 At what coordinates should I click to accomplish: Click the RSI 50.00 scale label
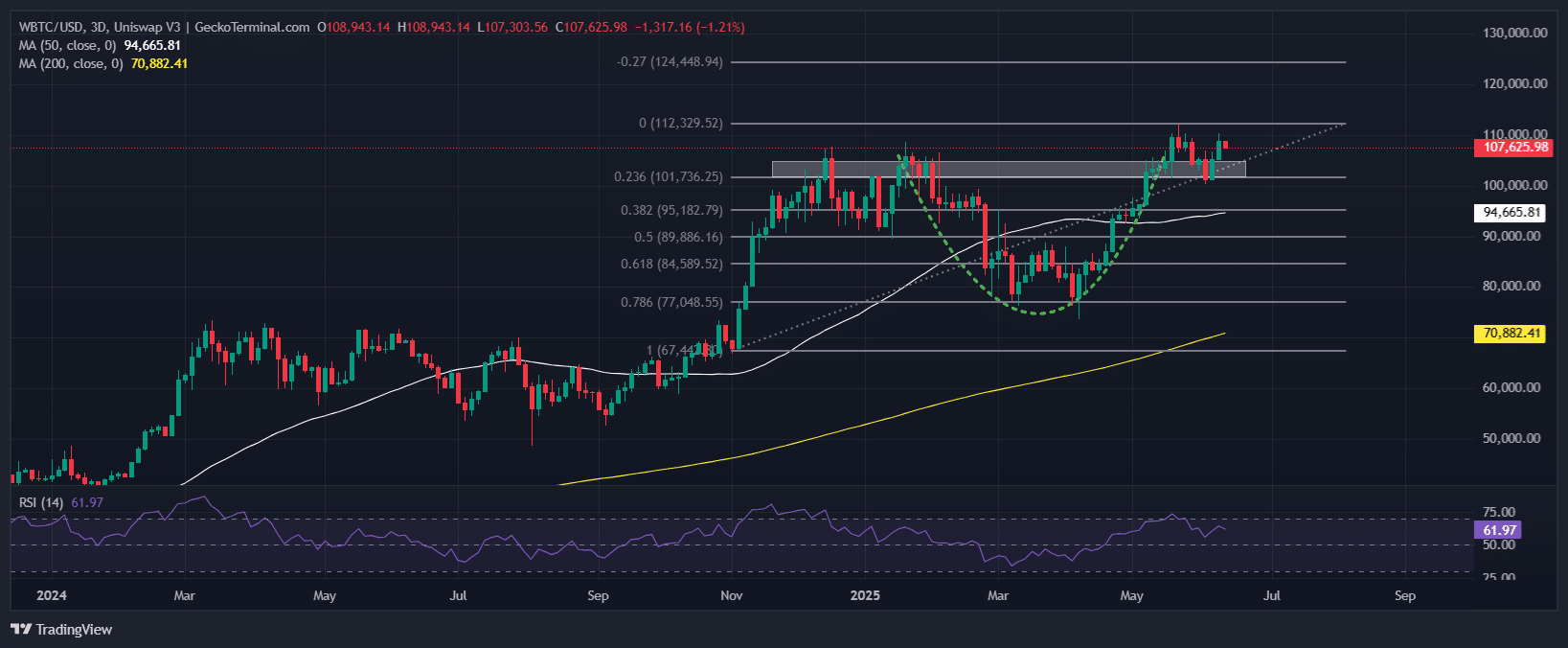(1499, 544)
